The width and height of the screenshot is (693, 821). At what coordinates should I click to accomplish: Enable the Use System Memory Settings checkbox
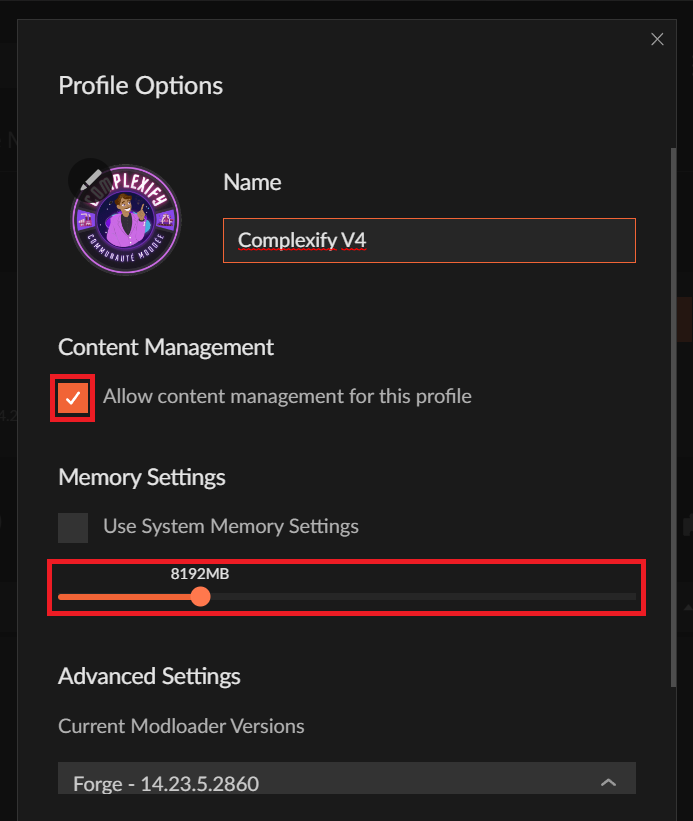pyautogui.click(x=73, y=527)
